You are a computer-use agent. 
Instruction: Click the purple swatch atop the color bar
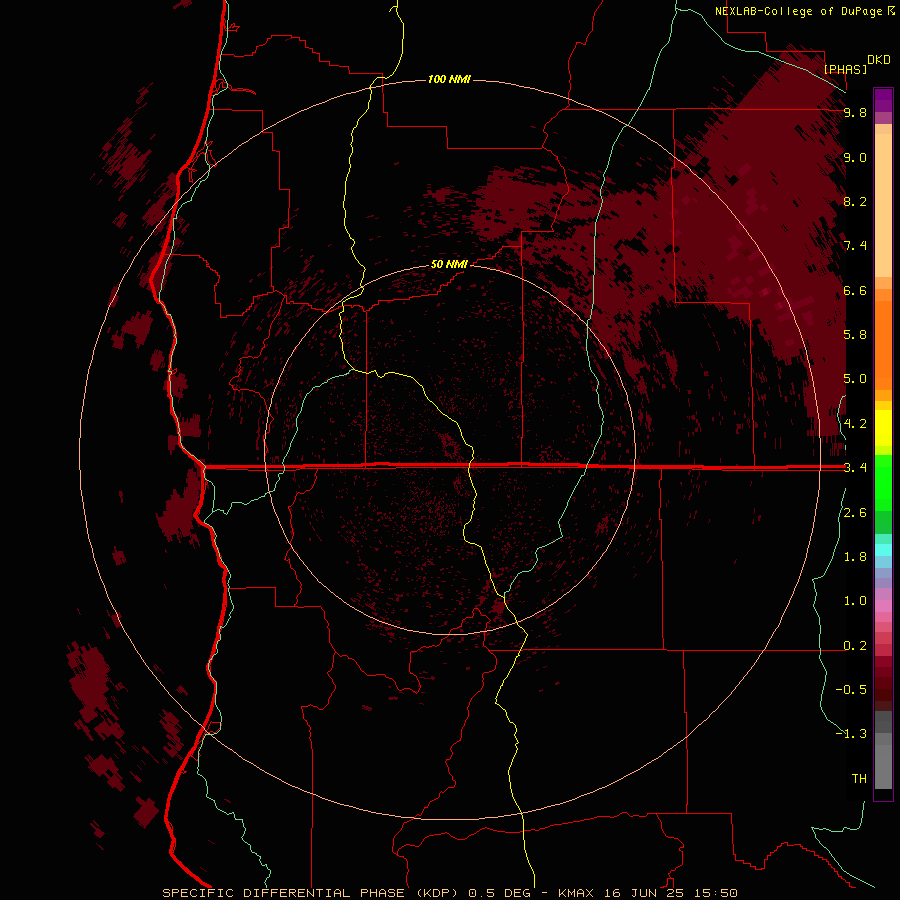click(x=883, y=100)
